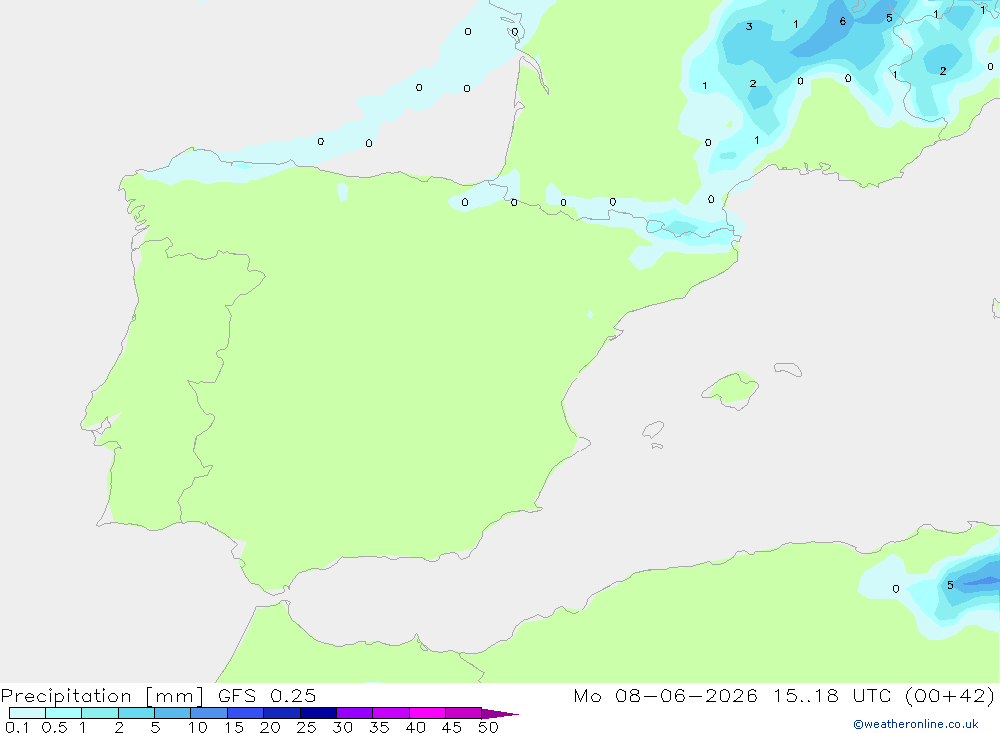Pick the 10–15 mm legend swatch
This screenshot has width=1000, height=733.
(209, 713)
